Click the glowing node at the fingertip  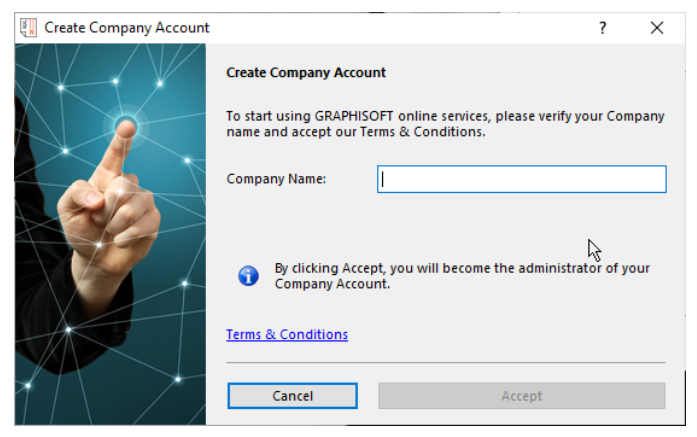(x=126, y=126)
